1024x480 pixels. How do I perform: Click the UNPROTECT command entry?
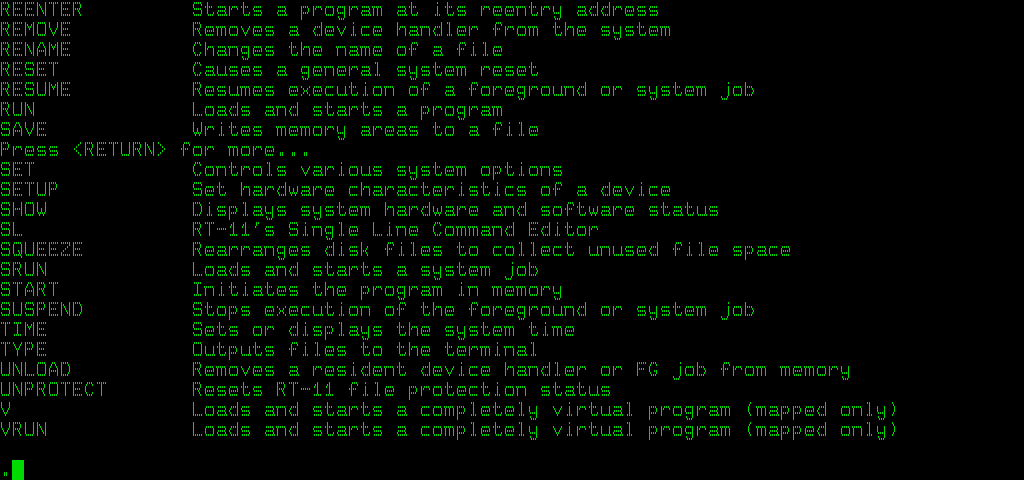point(53,390)
